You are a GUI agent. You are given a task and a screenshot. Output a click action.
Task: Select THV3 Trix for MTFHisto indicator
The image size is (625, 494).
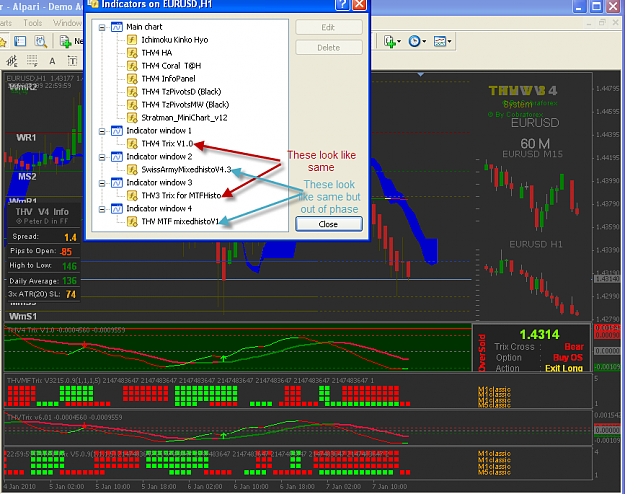click(x=181, y=195)
